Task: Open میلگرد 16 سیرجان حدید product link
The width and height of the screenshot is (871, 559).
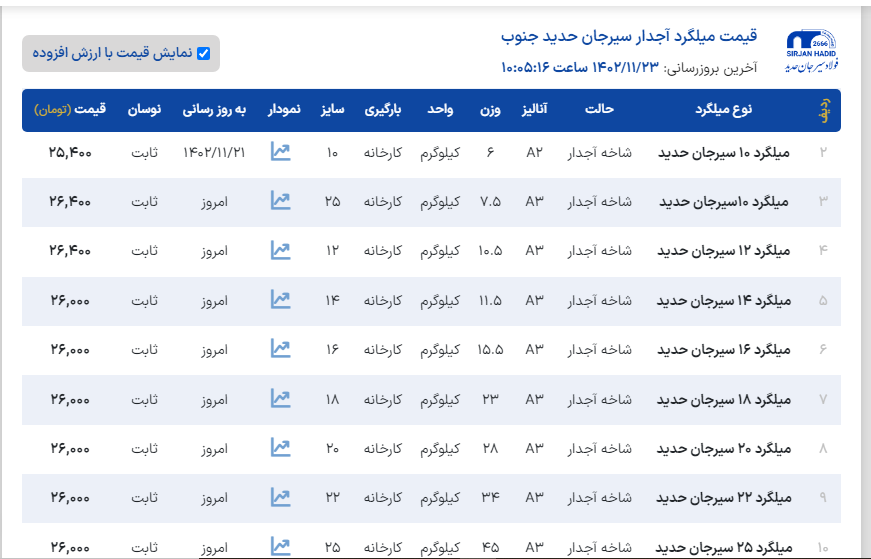Action: 723,350
